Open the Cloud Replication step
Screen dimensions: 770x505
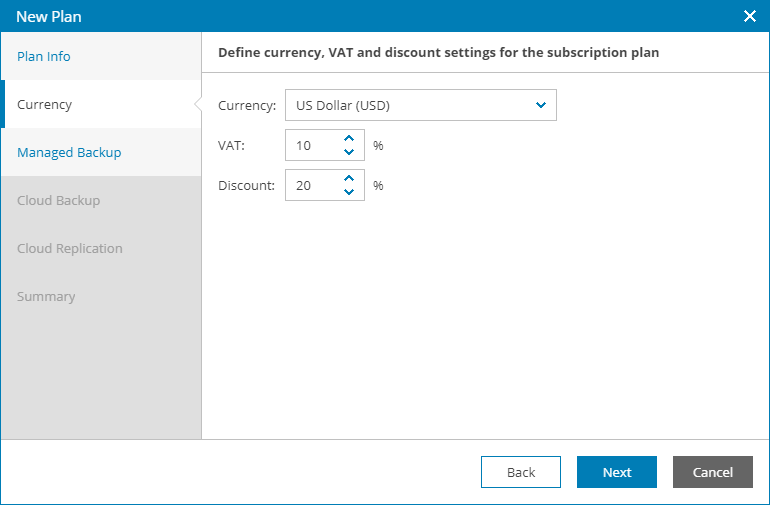point(70,248)
